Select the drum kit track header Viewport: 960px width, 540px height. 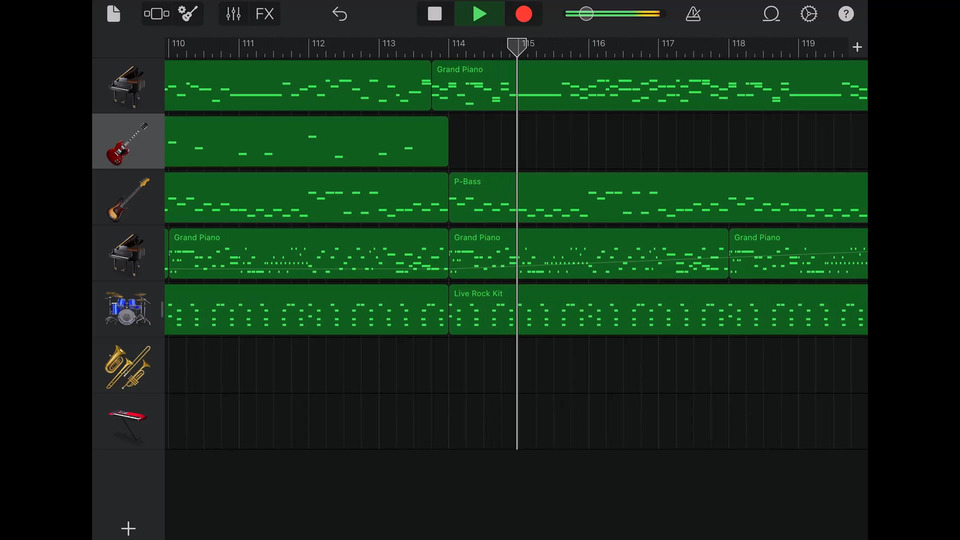(x=128, y=309)
